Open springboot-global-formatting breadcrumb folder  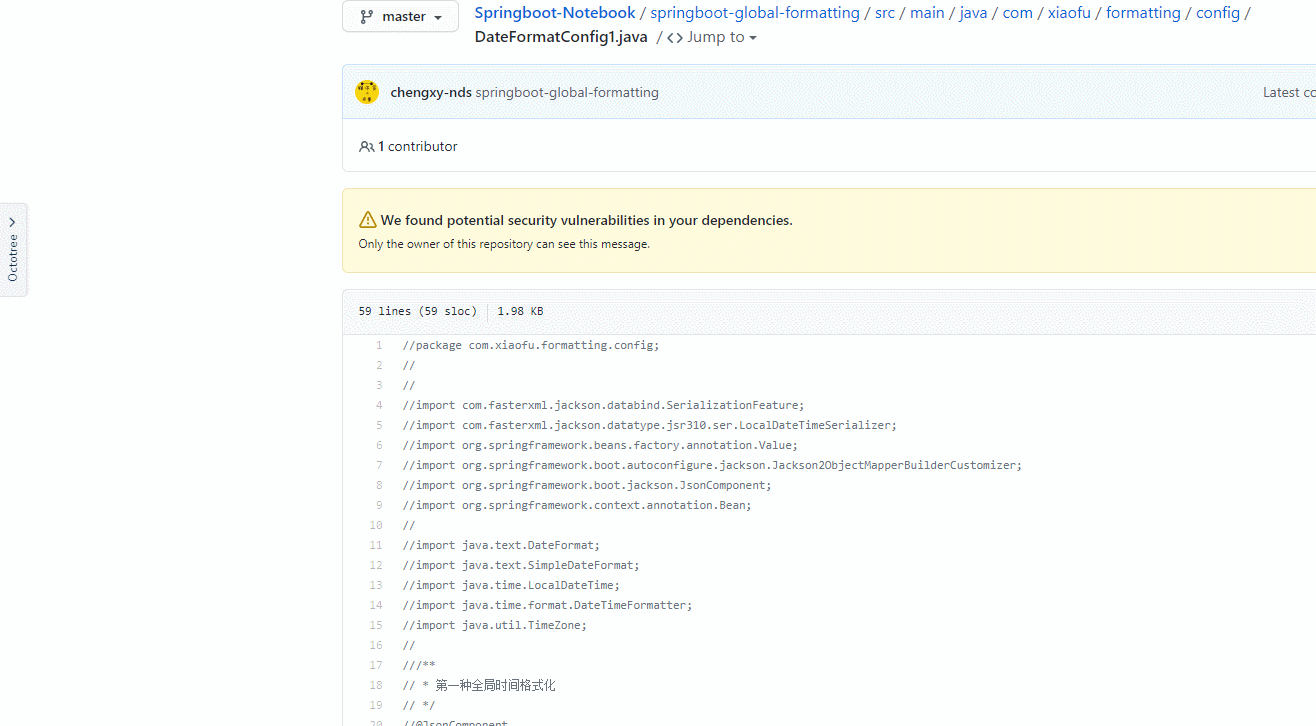click(755, 13)
